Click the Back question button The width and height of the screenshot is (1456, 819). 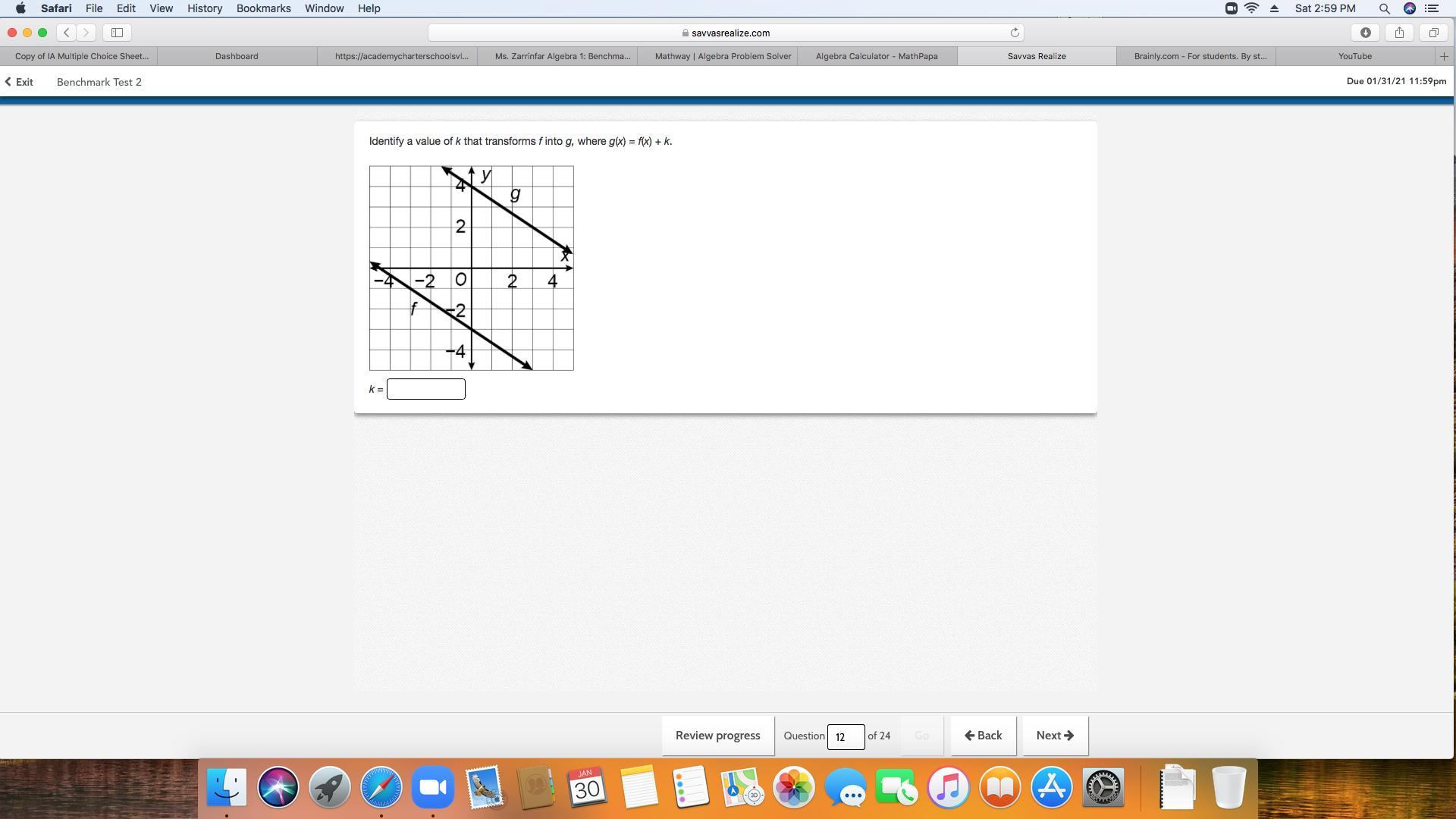pos(984,736)
